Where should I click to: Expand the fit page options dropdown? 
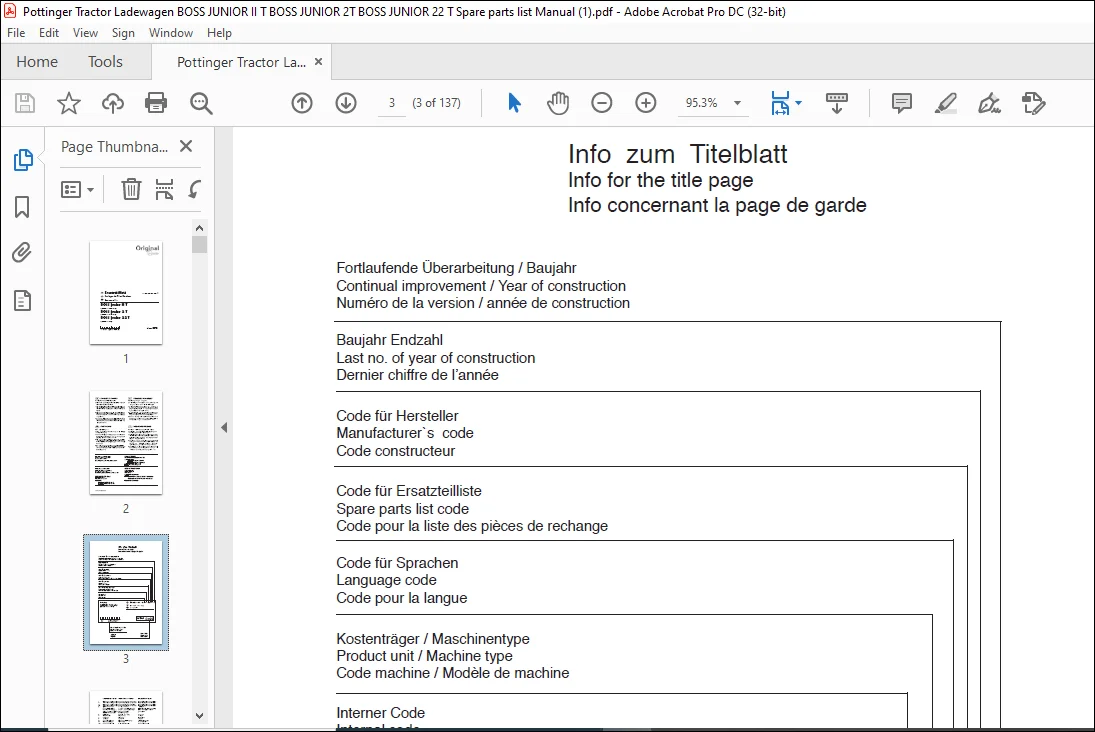pyautogui.click(x=799, y=103)
